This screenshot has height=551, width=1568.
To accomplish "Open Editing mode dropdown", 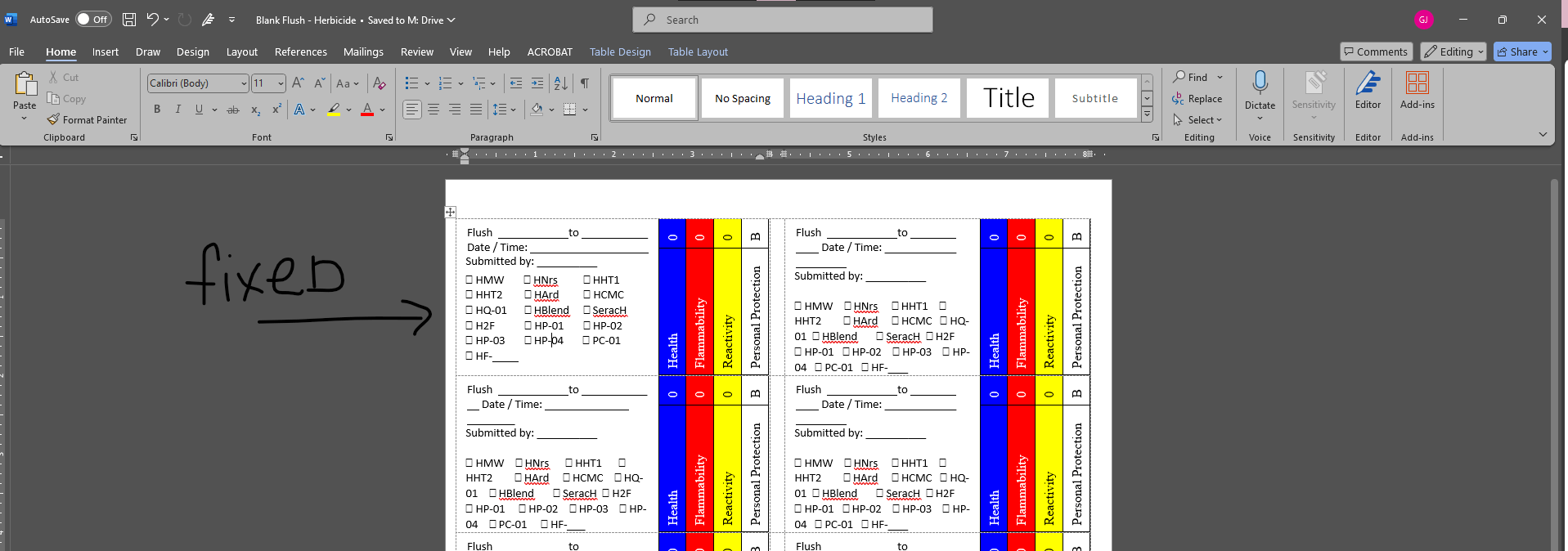I will pos(1453,52).
